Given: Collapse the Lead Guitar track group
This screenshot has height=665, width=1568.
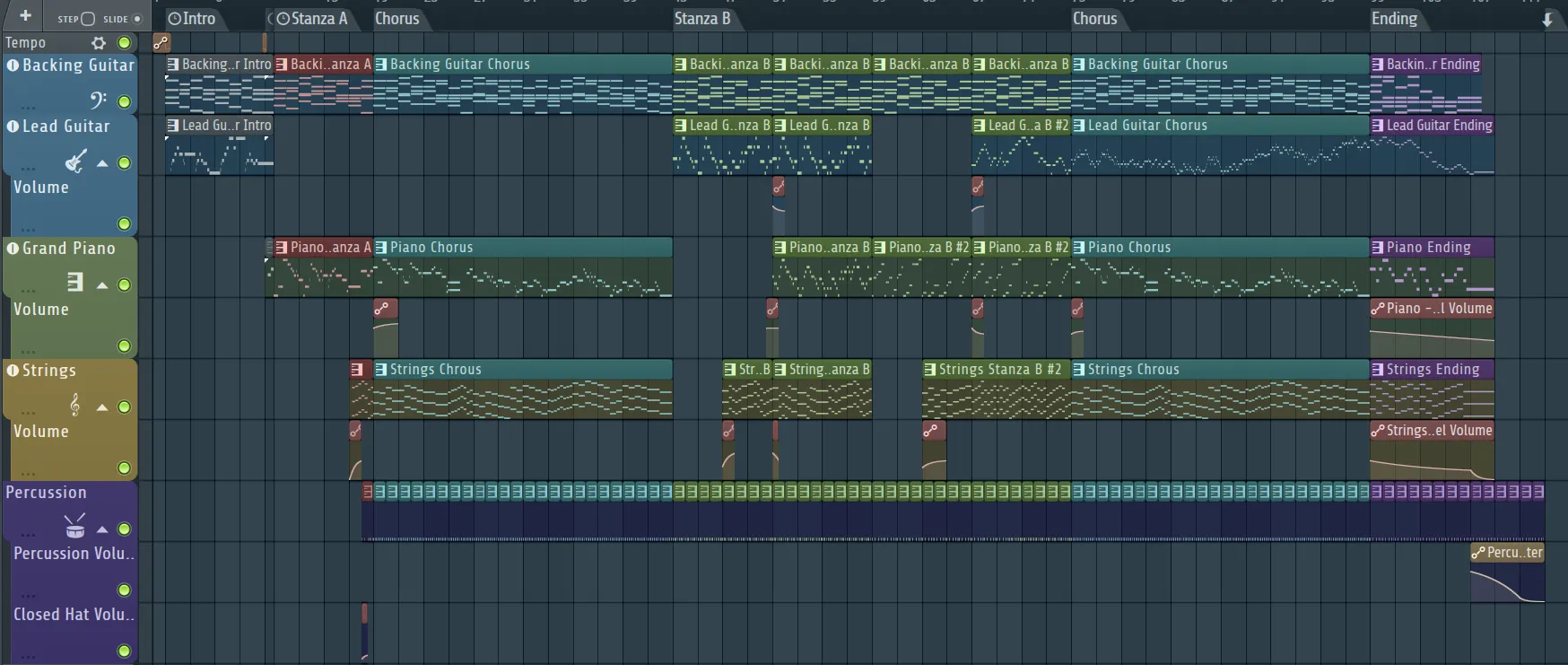Looking at the screenshot, I should (102, 163).
